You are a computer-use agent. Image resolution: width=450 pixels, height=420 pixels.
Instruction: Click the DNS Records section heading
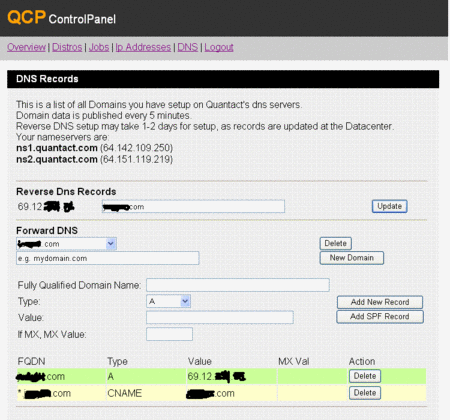pyautogui.click(x=47, y=79)
